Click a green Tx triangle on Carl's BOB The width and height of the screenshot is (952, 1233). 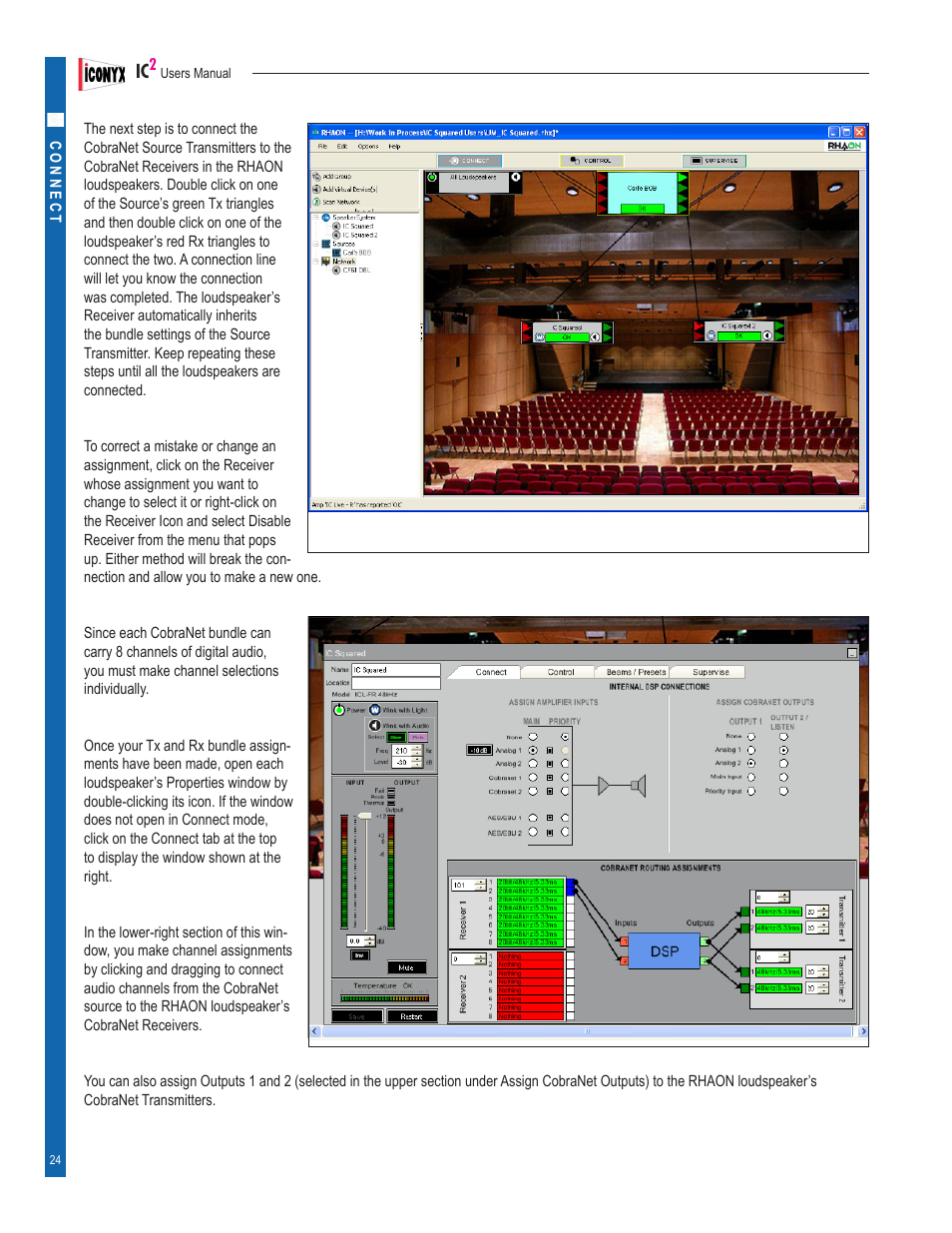(683, 180)
